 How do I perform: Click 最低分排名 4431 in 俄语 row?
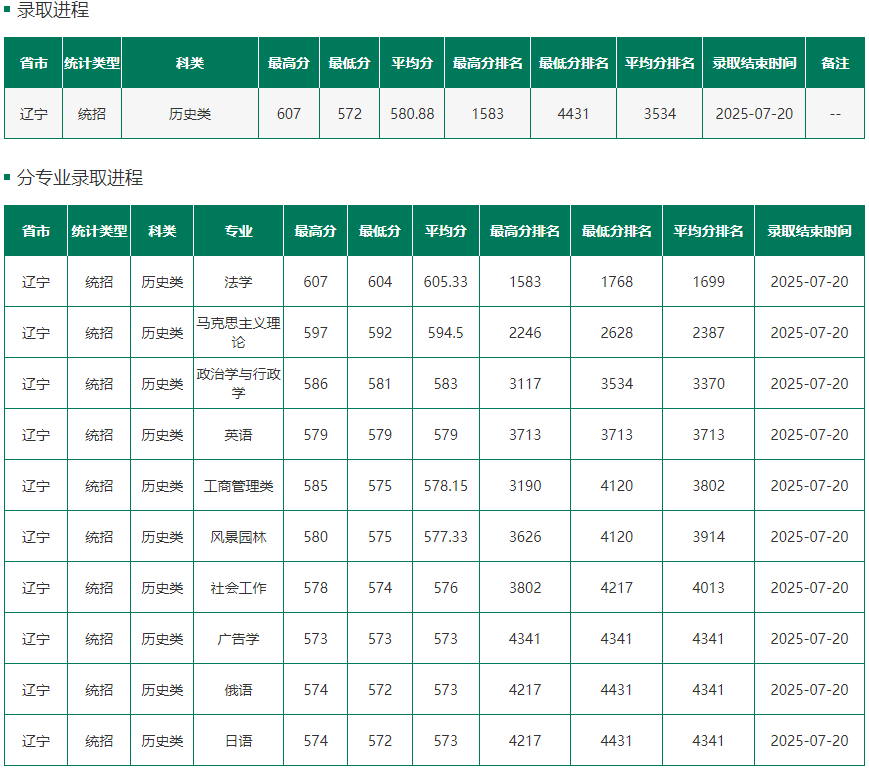pos(616,690)
